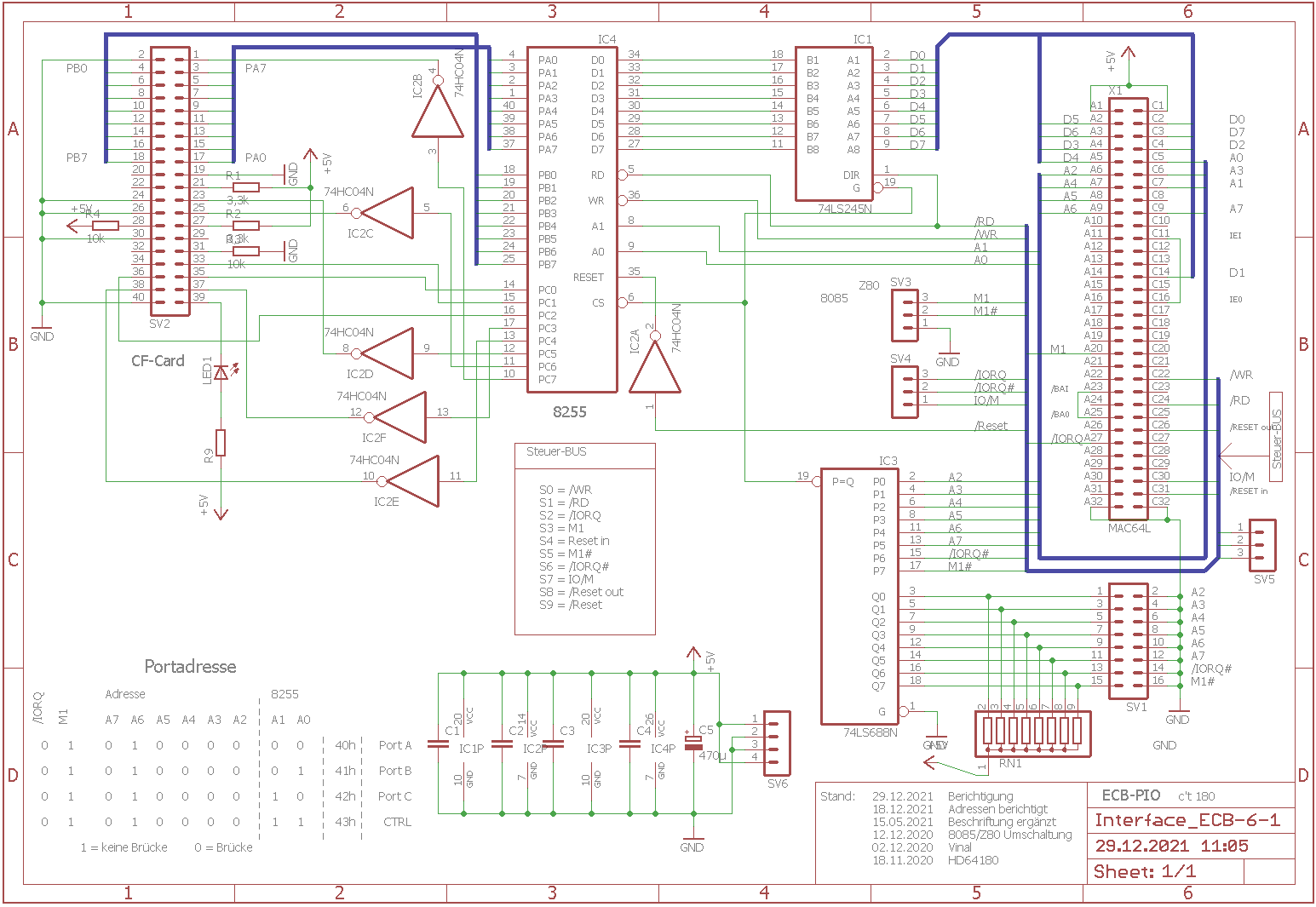Click the 8255 chip label
The height and width of the screenshot is (907, 1316).
(569, 412)
